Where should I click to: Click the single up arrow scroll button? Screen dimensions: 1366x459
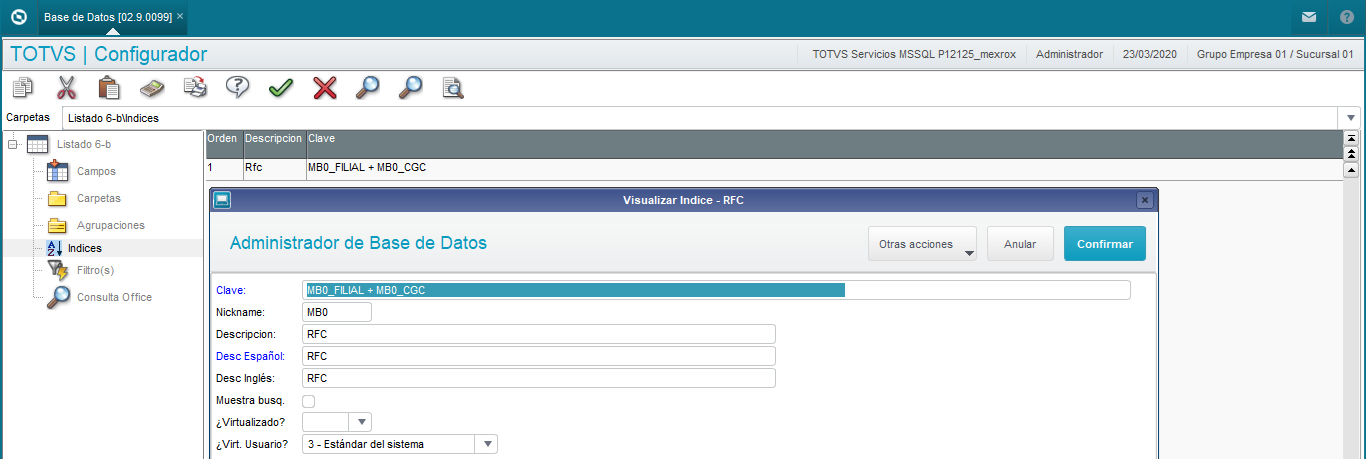pyautogui.click(x=1352, y=169)
